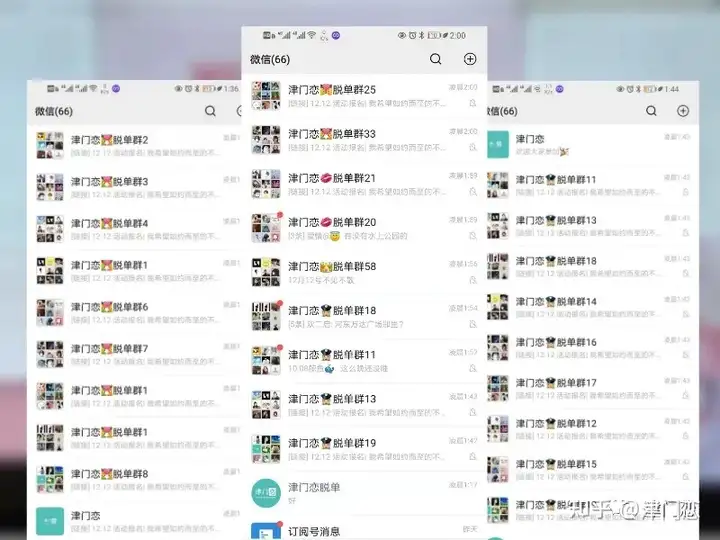Screen dimensions: 720x540
Task: Click the mute bell icon on 脱单群21 row
Action: click(472, 191)
